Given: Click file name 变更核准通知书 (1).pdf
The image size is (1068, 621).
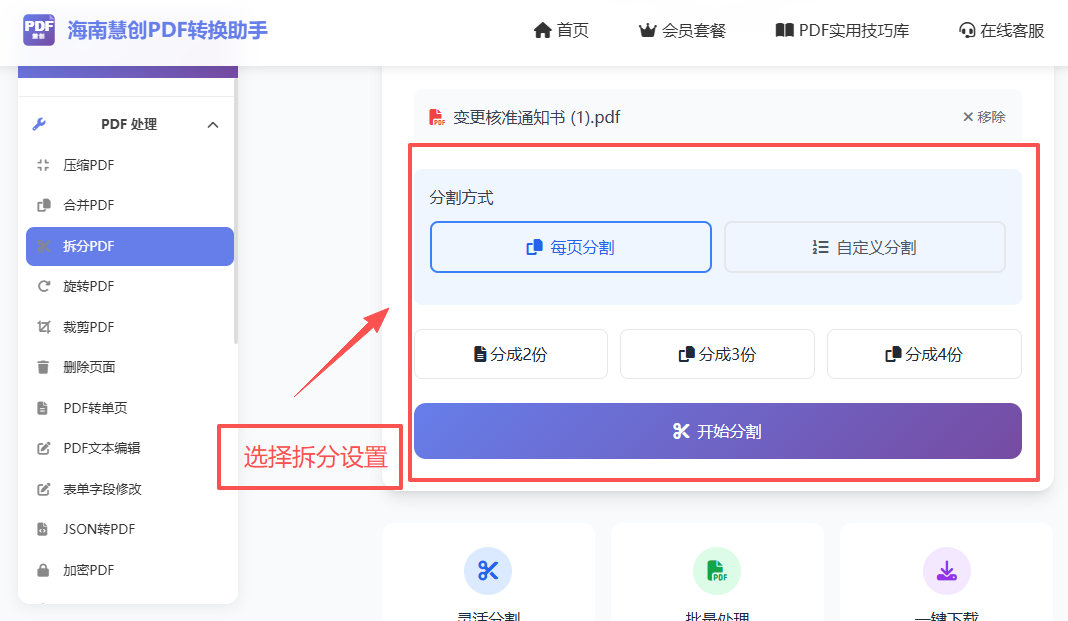Looking at the screenshot, I should pos(537,117).
